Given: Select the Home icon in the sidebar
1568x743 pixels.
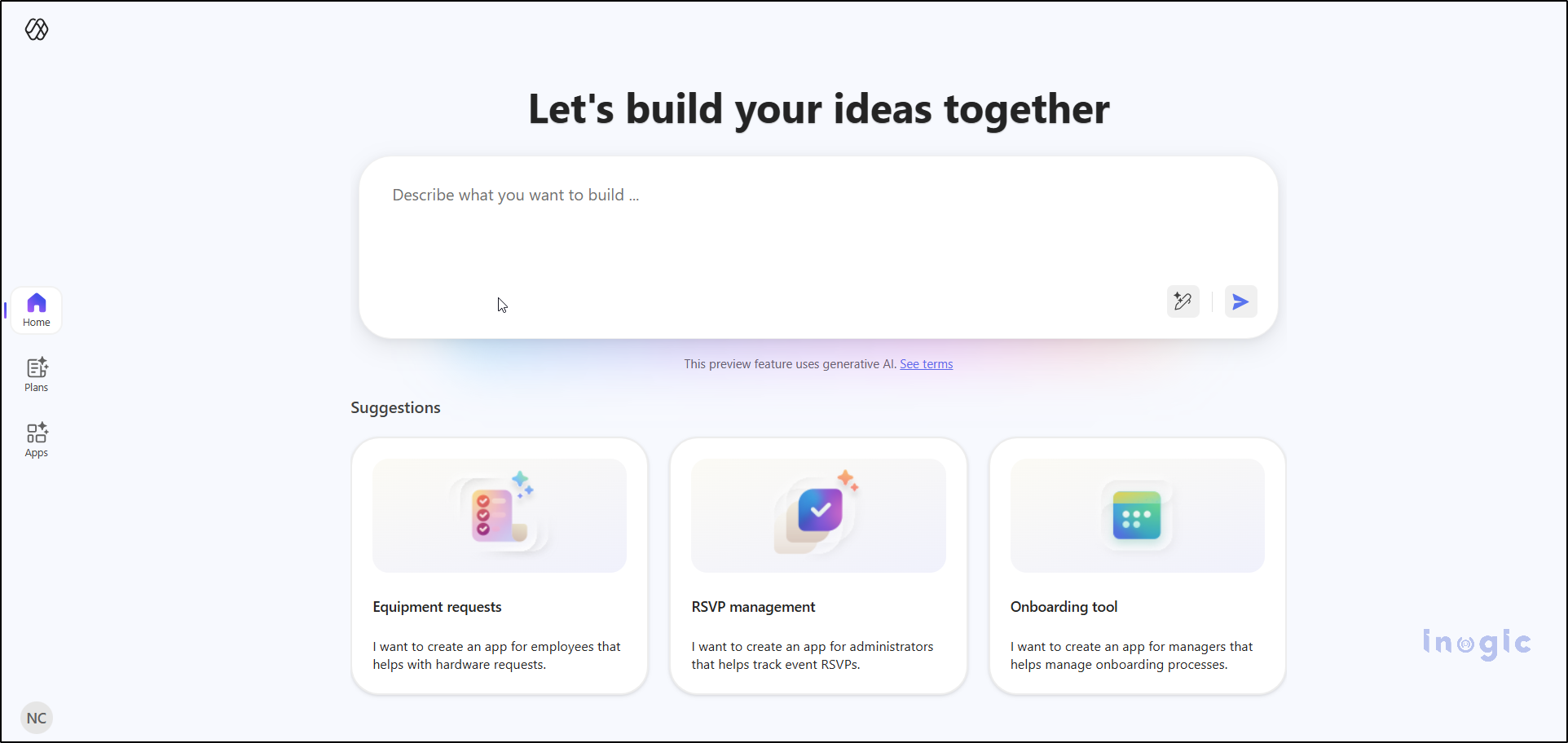Looking at the screenshot, I should click(36, 310).
